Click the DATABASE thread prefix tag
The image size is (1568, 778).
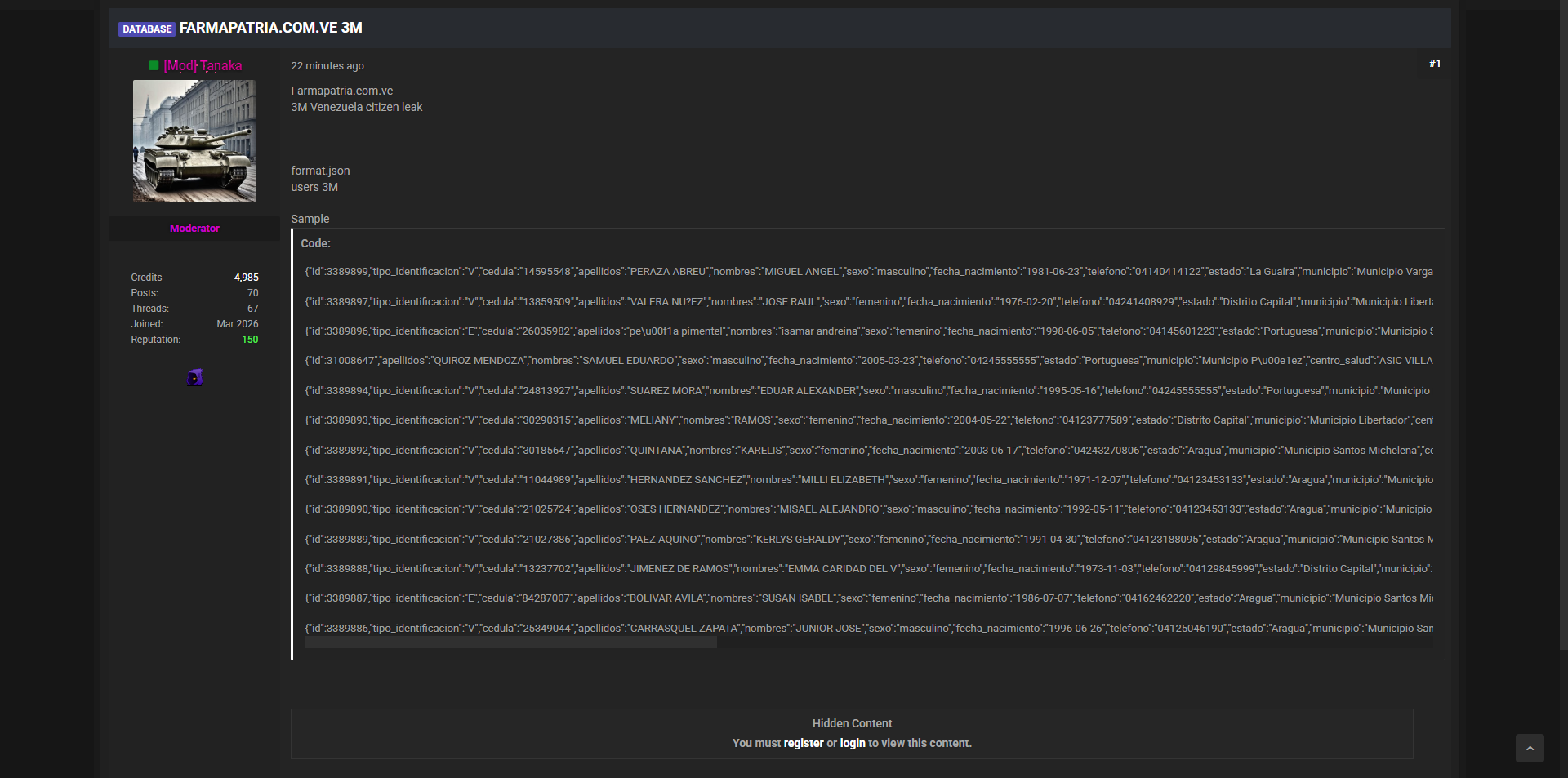point(147,29)
